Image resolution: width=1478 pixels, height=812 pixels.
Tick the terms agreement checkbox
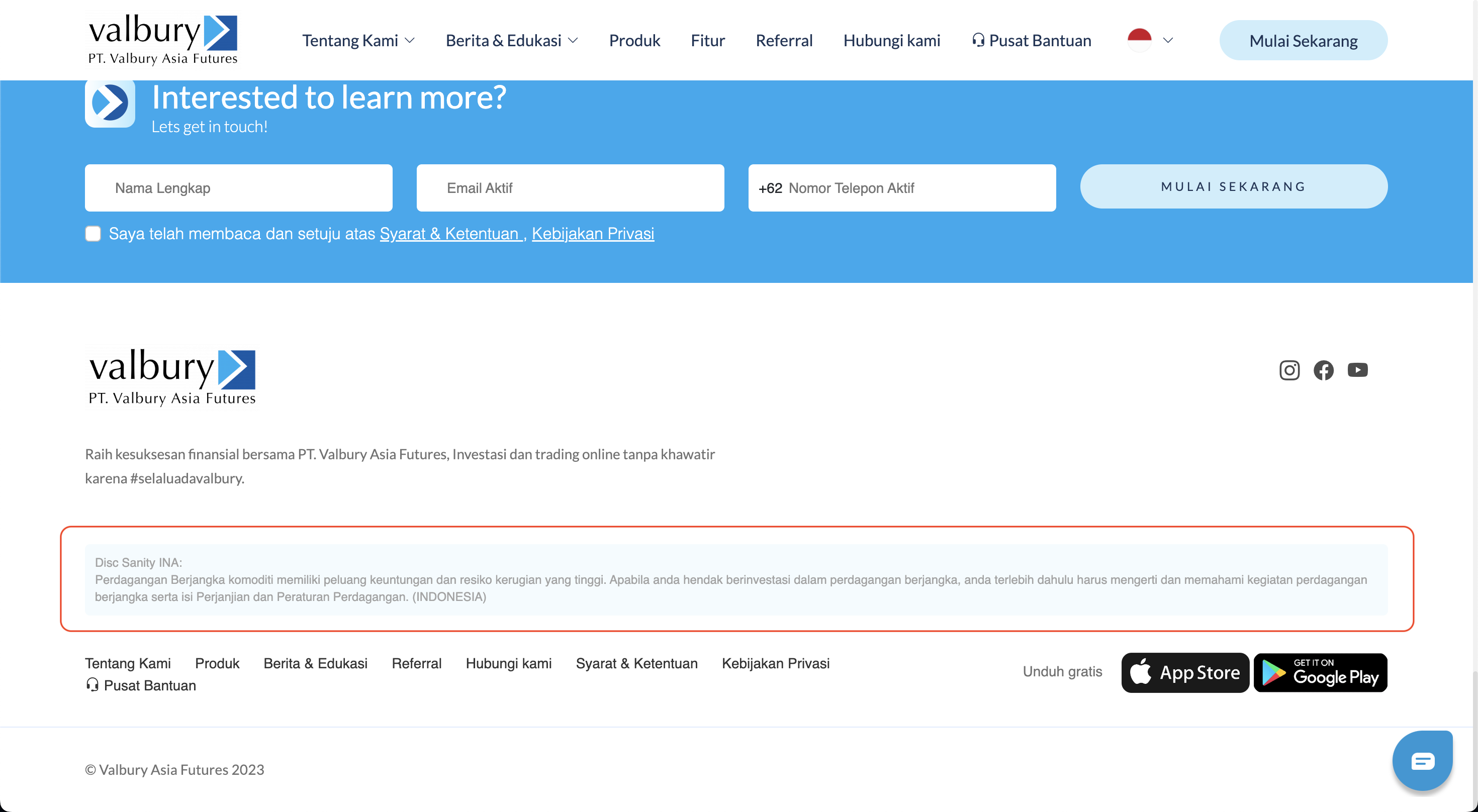[93, 233]
